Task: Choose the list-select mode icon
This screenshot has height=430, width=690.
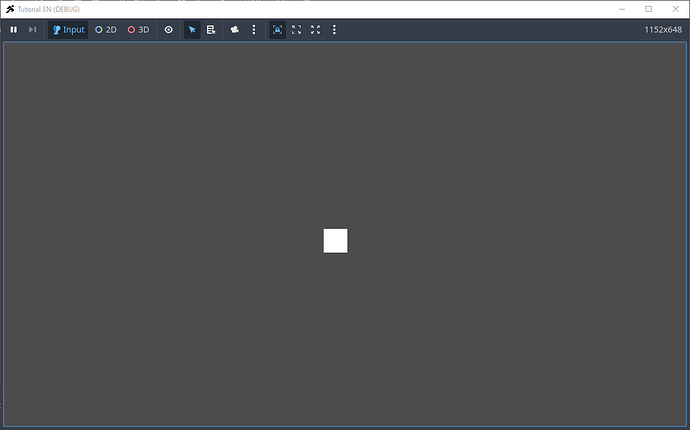Action: point(211,30)
